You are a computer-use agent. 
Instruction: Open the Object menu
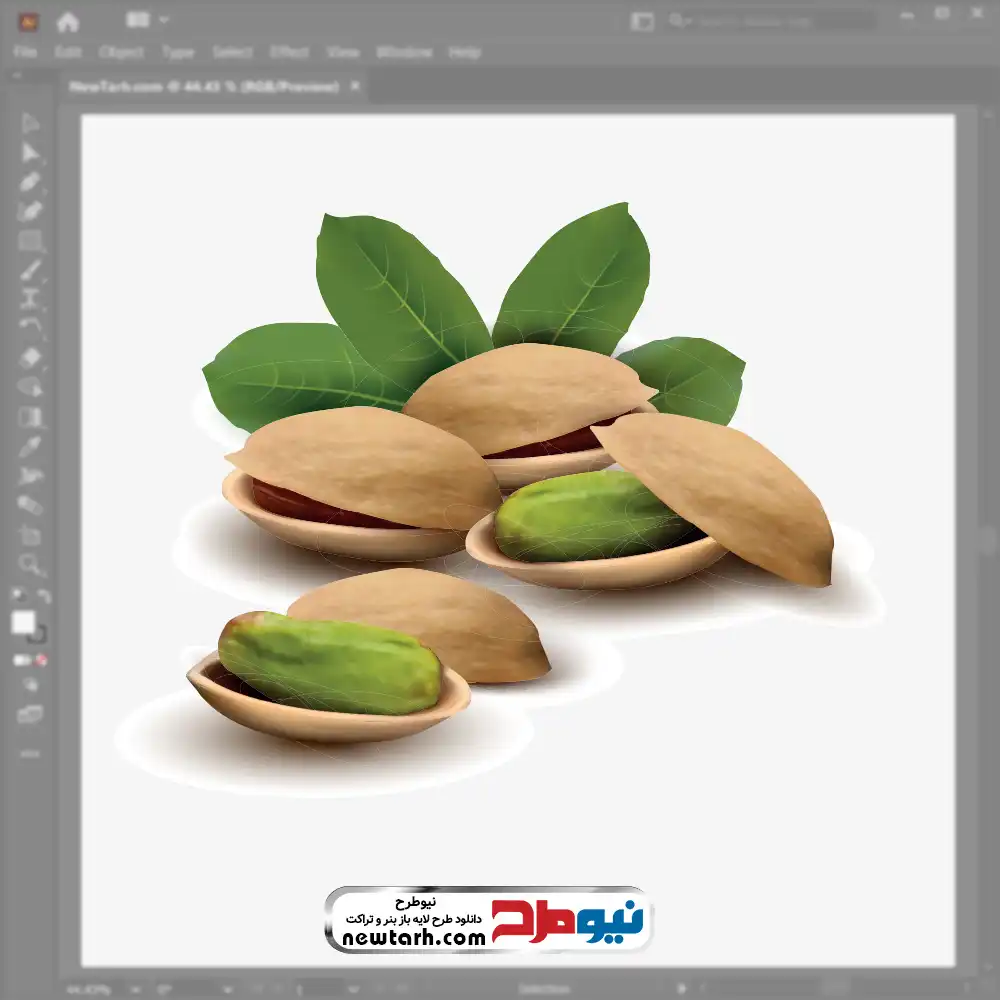(x=121, y=52)
